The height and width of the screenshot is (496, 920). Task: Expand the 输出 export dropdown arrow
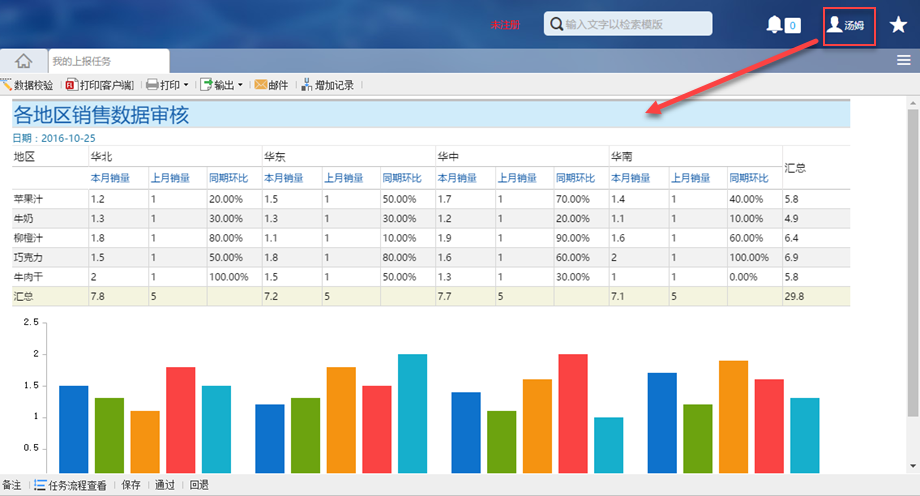click(240, 85)
